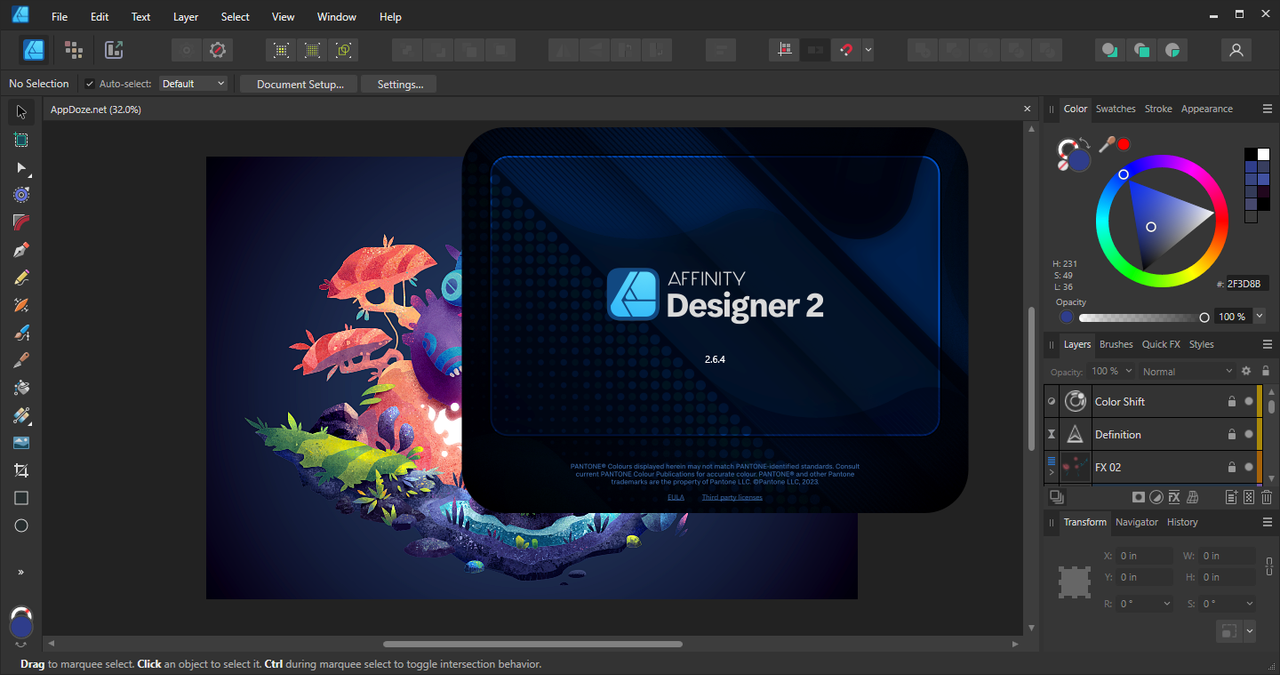Delete layer with the trash icon
The width and height of the screenshot is (1280, 675).
[x=1267, y=497]
